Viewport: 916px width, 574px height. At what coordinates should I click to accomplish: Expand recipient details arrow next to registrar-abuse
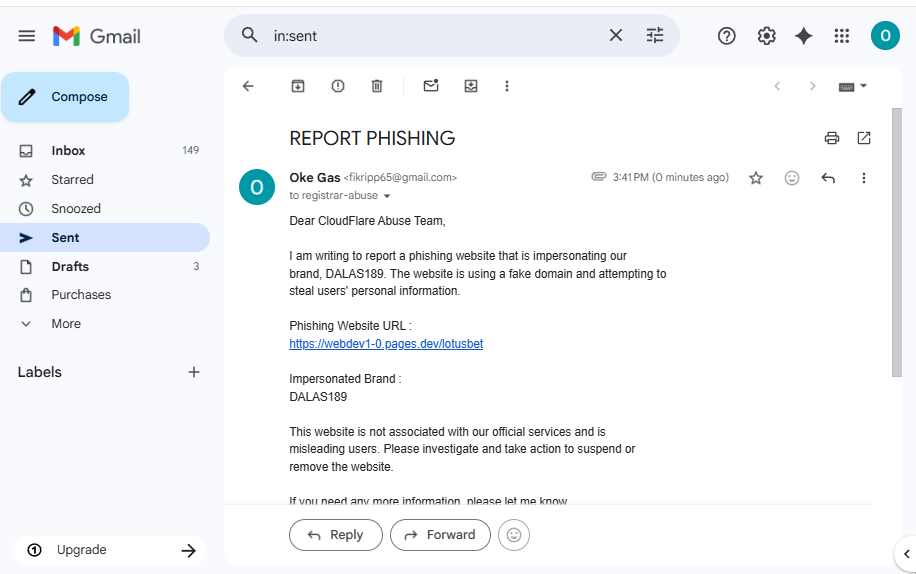[387, 197]
